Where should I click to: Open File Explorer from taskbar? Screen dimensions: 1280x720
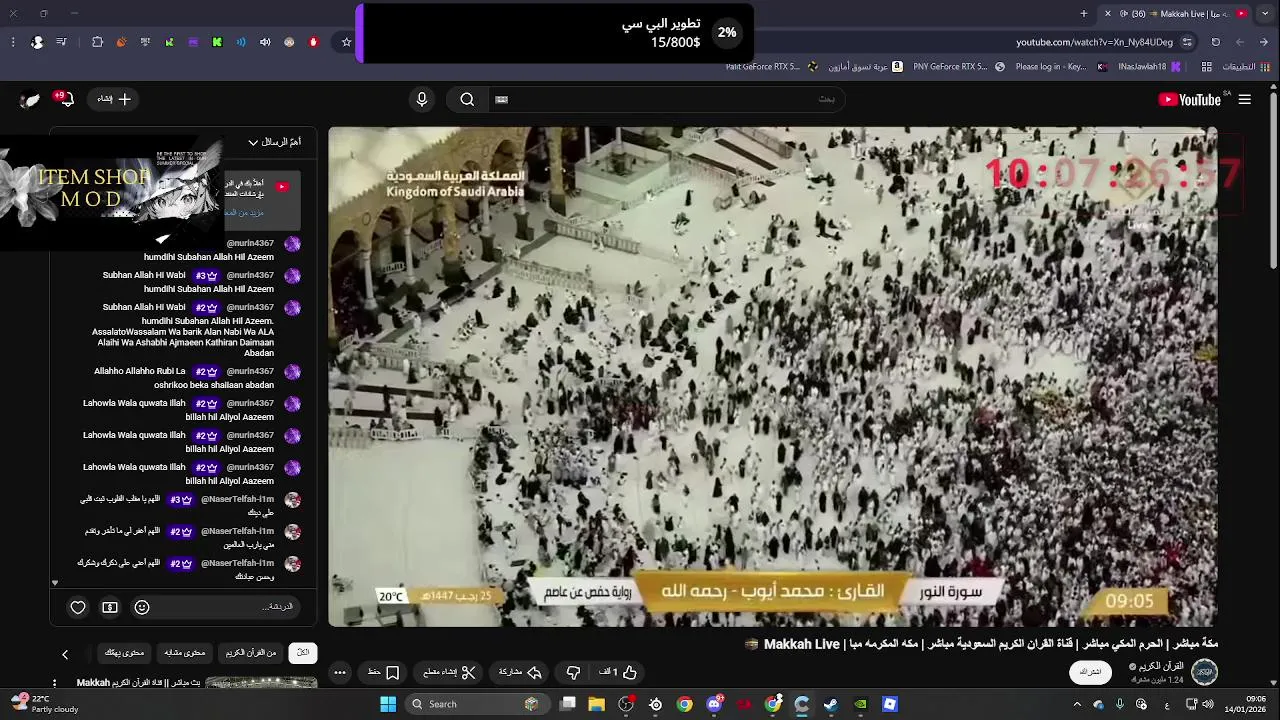[597, 704]
